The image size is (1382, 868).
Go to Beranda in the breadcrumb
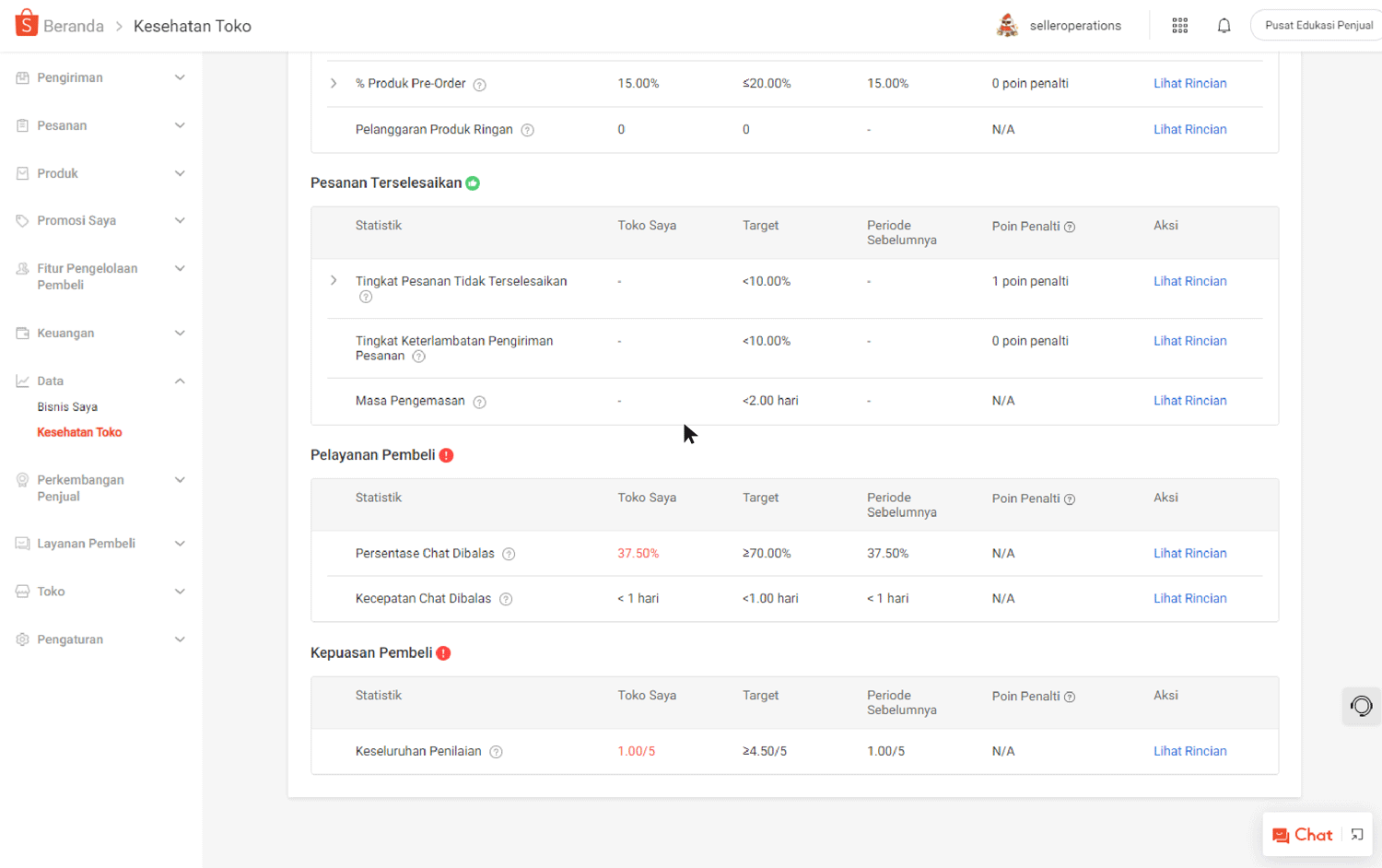[73, 26]
